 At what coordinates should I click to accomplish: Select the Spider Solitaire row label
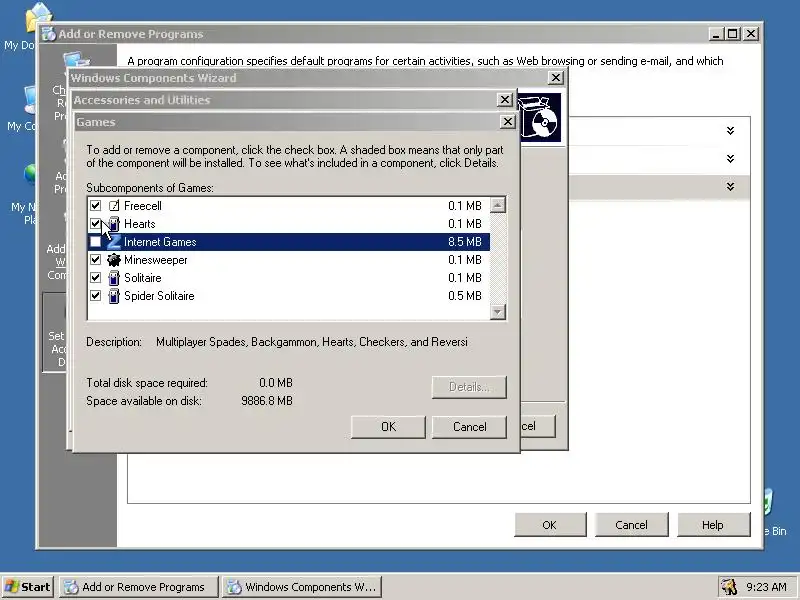(x=159, y=296)
